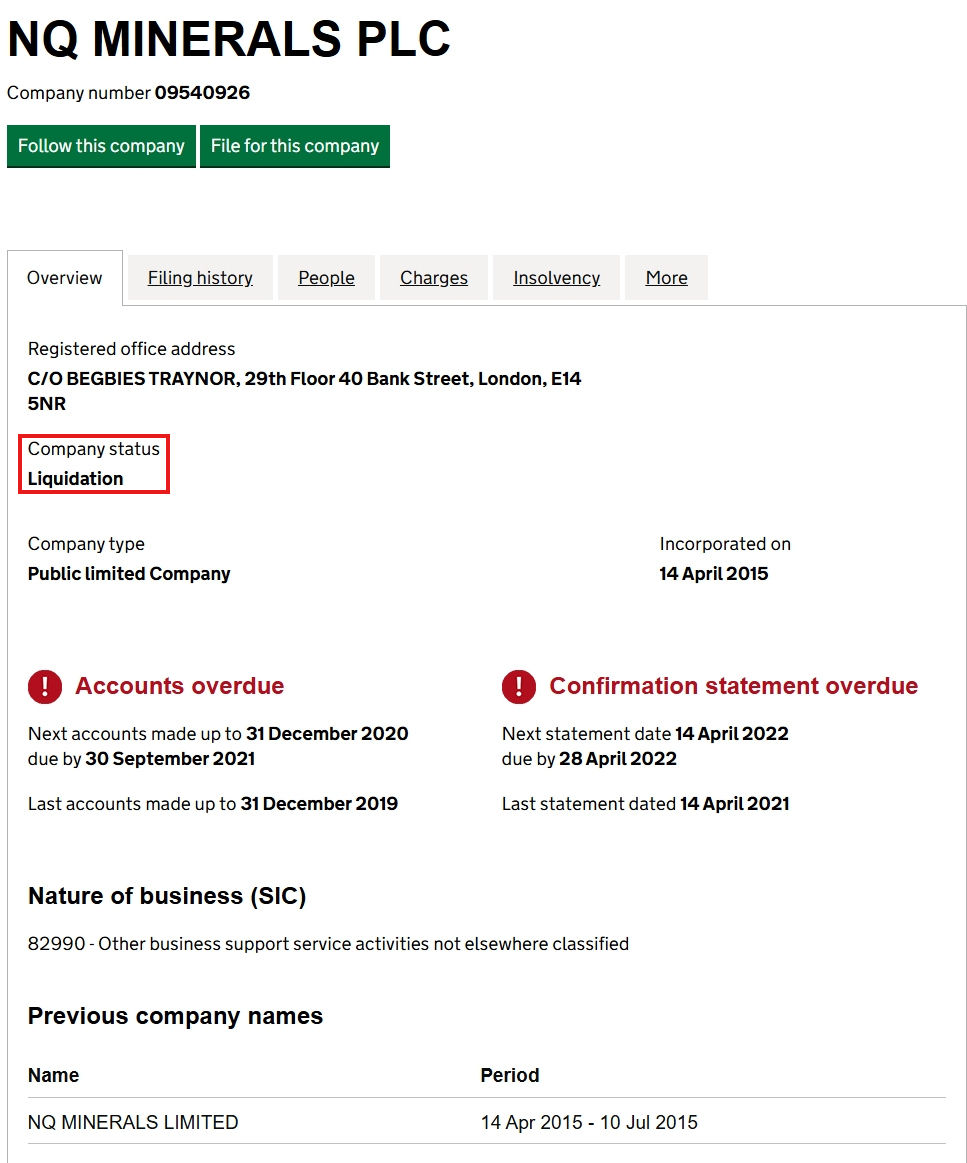Click the Accounts overdue heading
The height and width of the screenshot is (1163, 967).
[x=179, y=686]
